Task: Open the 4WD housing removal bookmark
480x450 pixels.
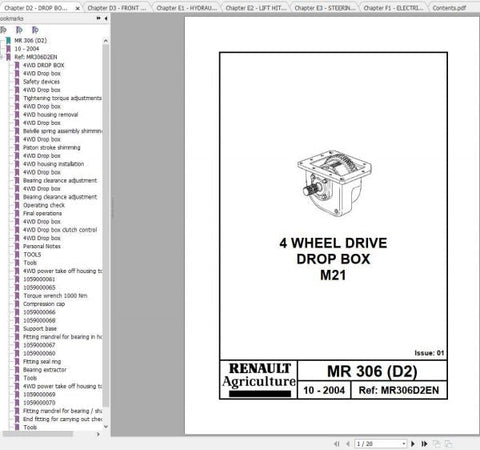Action: click(50, 115)
